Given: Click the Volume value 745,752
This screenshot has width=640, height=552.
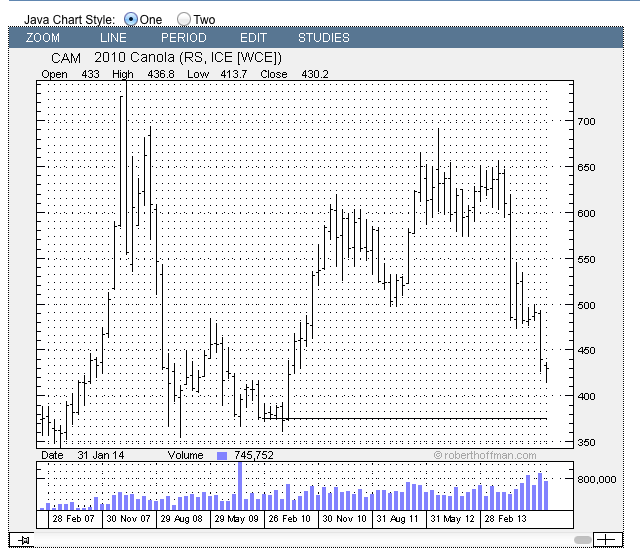Looking at the screenshot, I should [254, 455].
